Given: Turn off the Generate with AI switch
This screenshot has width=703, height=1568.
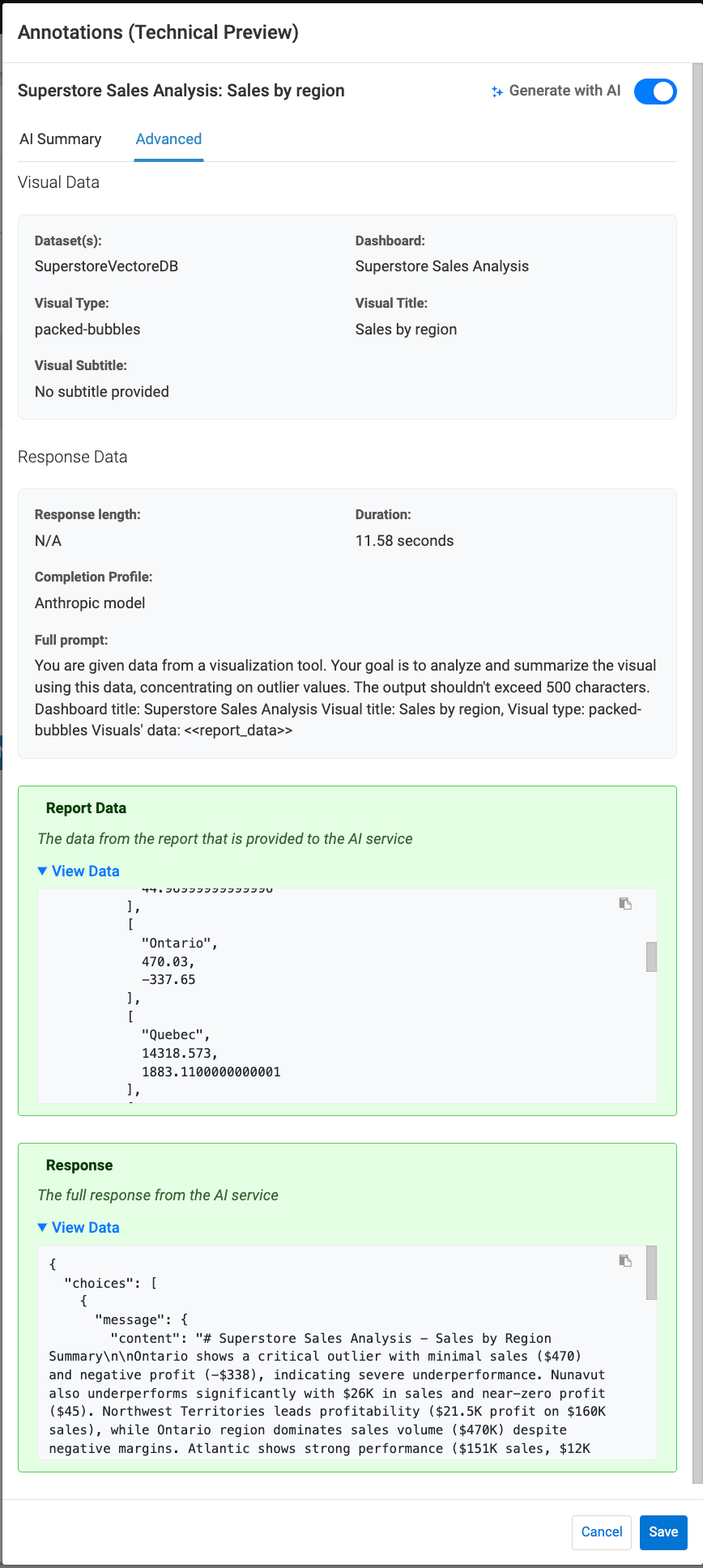Looking at the screenshot, I should (655, 92).
